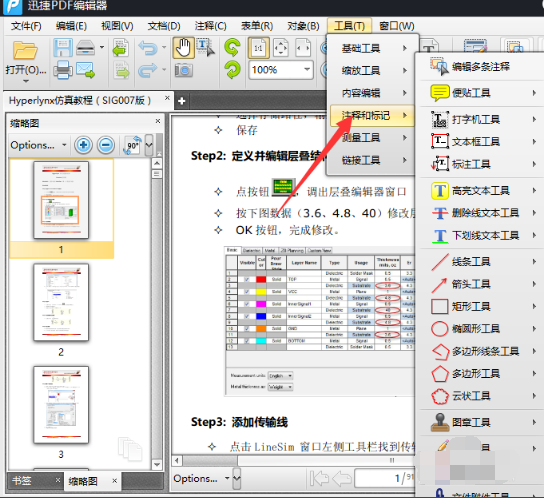Click the thumbnail scrollbar down arrow
This screenshot has width=544, height=498.
pyautogui.click(x=157, y=465)
